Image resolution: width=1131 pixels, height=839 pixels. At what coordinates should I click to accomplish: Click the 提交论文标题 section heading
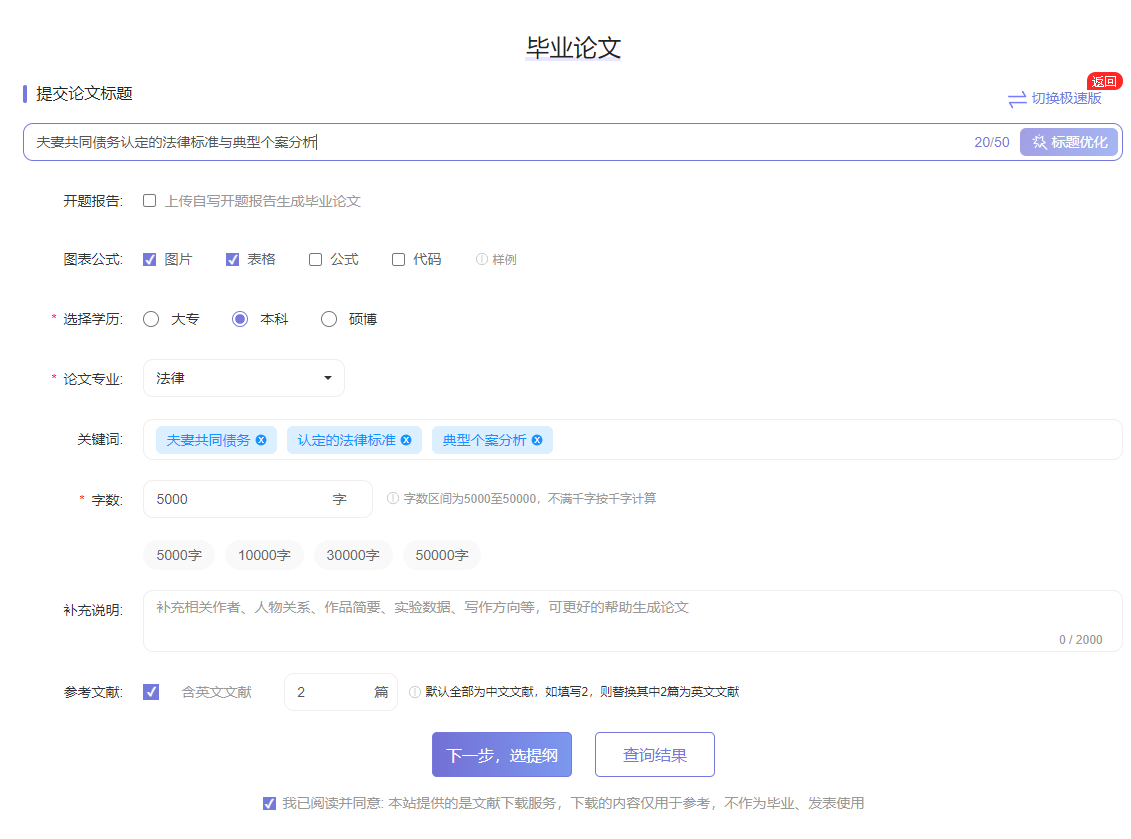(84, 94)
